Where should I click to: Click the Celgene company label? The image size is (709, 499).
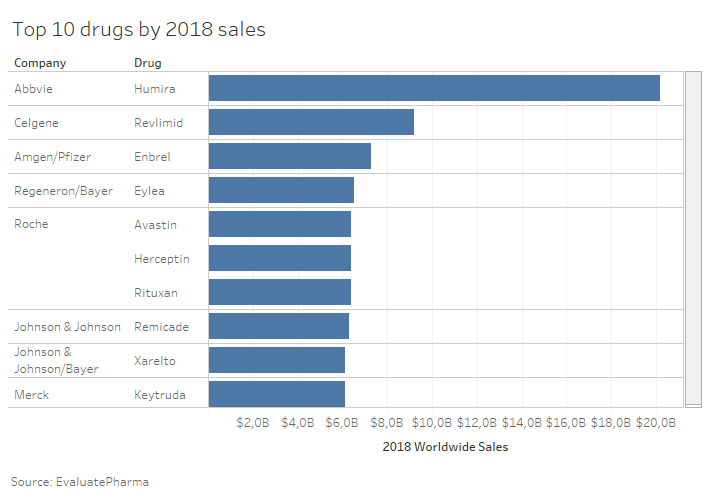[36, 123]
